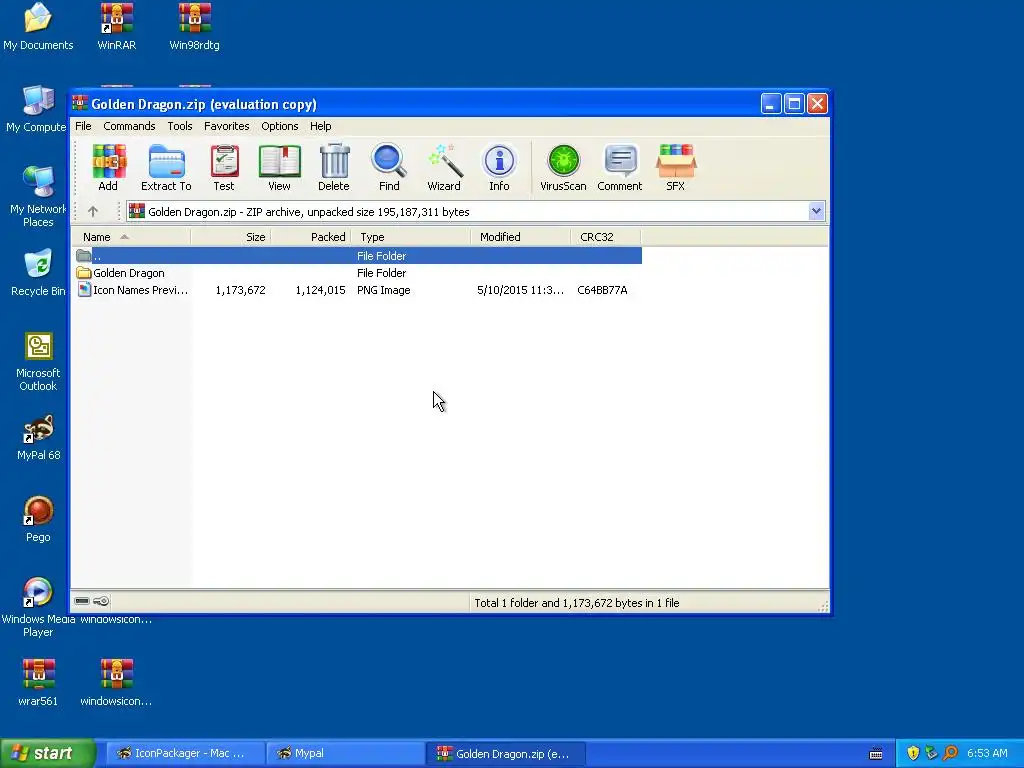Image resolution: width=1024 pixels, height=768 pixels.
Task: Sort by the Modified column header
Action: [520, 237]
